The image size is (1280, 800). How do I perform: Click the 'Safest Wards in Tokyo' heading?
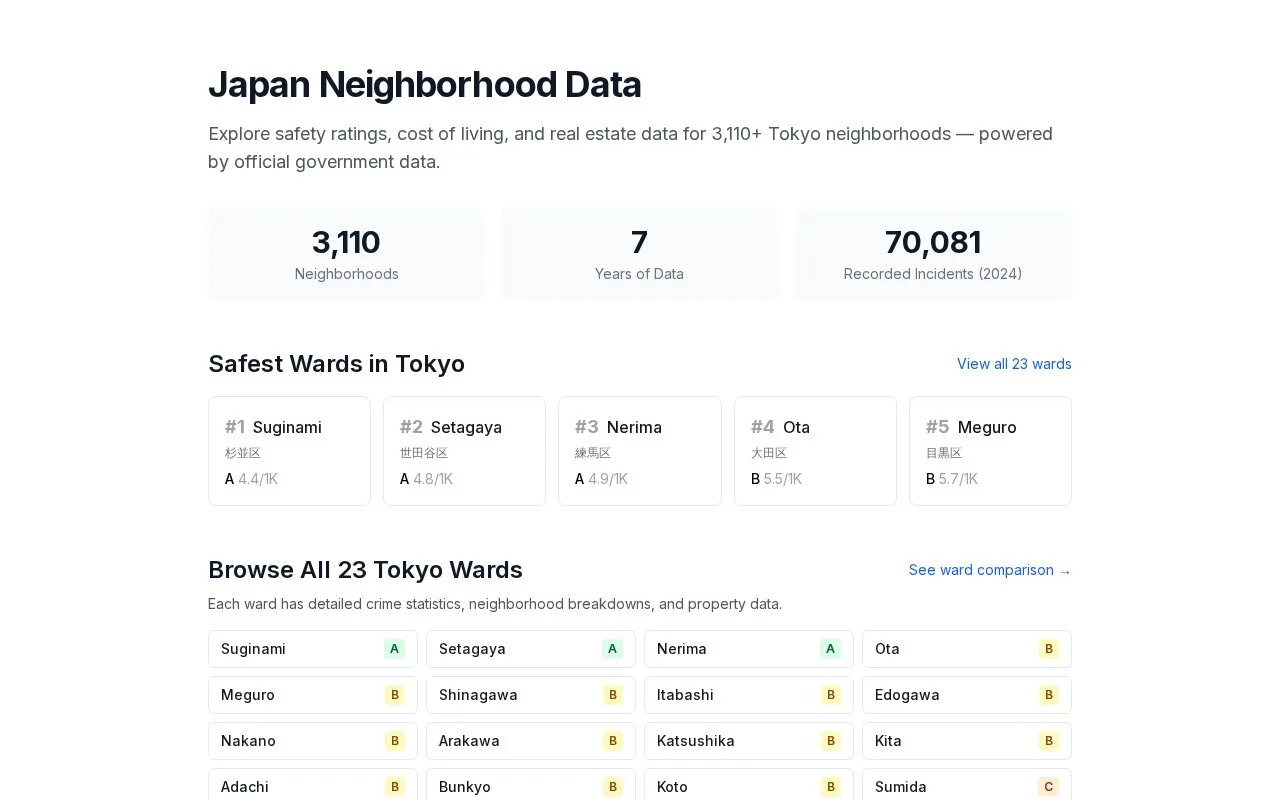[x=336, y=364]
